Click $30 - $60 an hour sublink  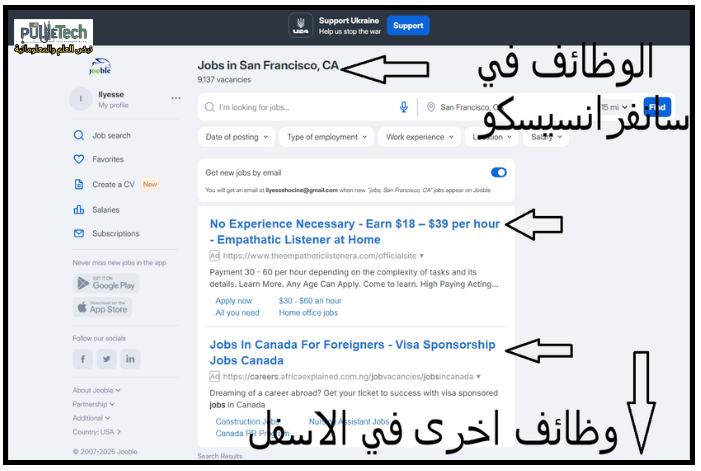click(310, 301)
